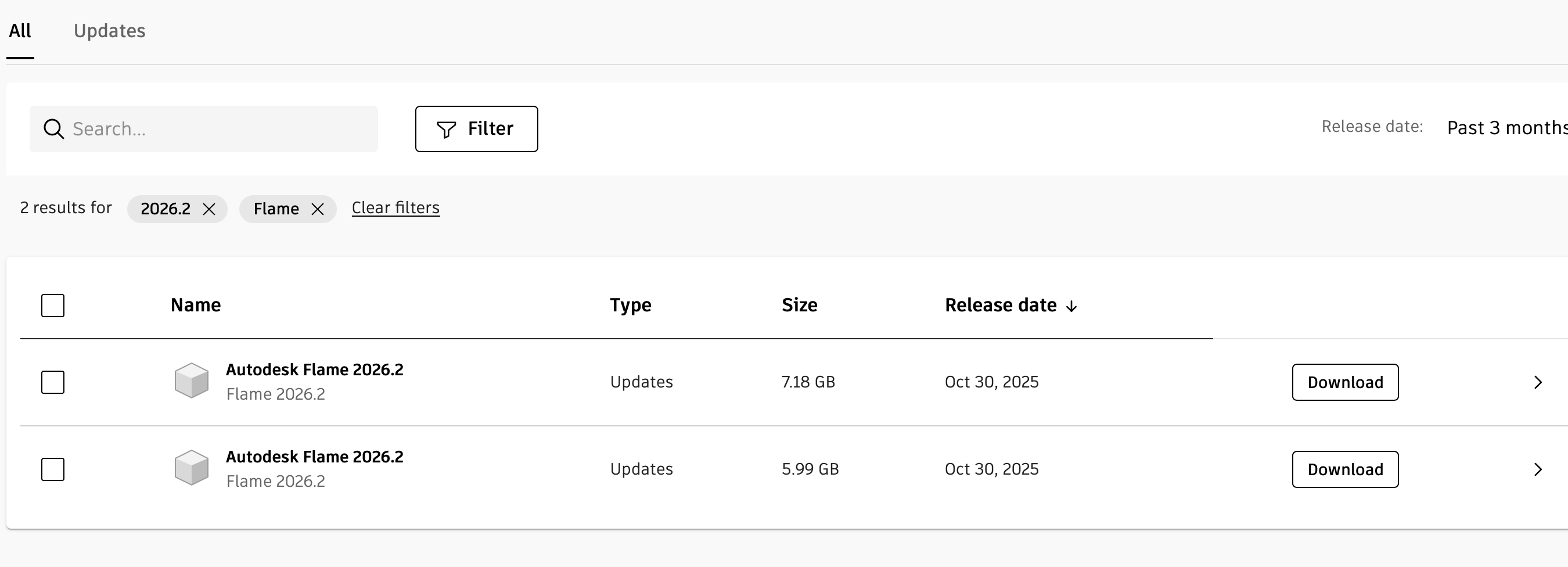The width and height of the screenshot is (1568, 567).
Task: Select the All tab
Action: pos(20,31)
